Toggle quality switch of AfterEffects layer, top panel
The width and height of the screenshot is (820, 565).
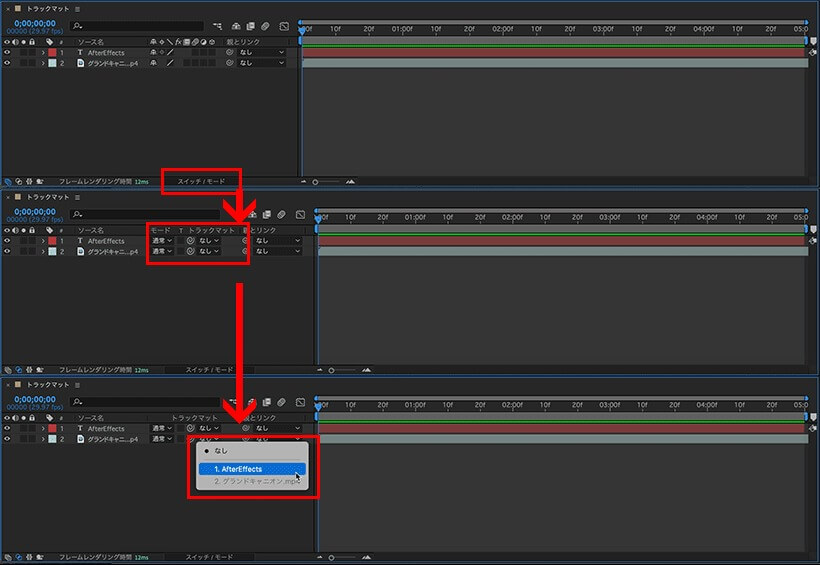click(x=170, y=52)
